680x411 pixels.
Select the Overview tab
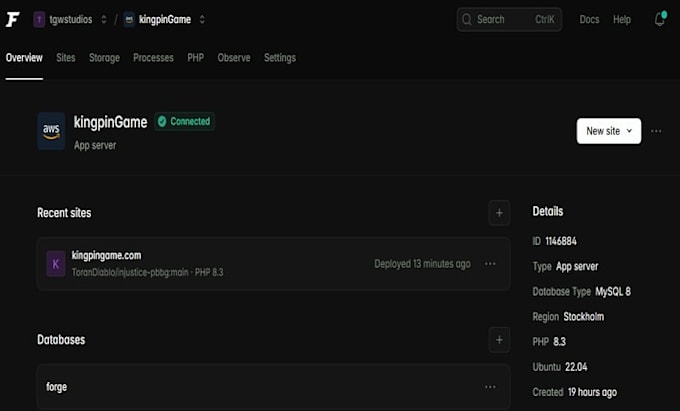coord(24,58)
